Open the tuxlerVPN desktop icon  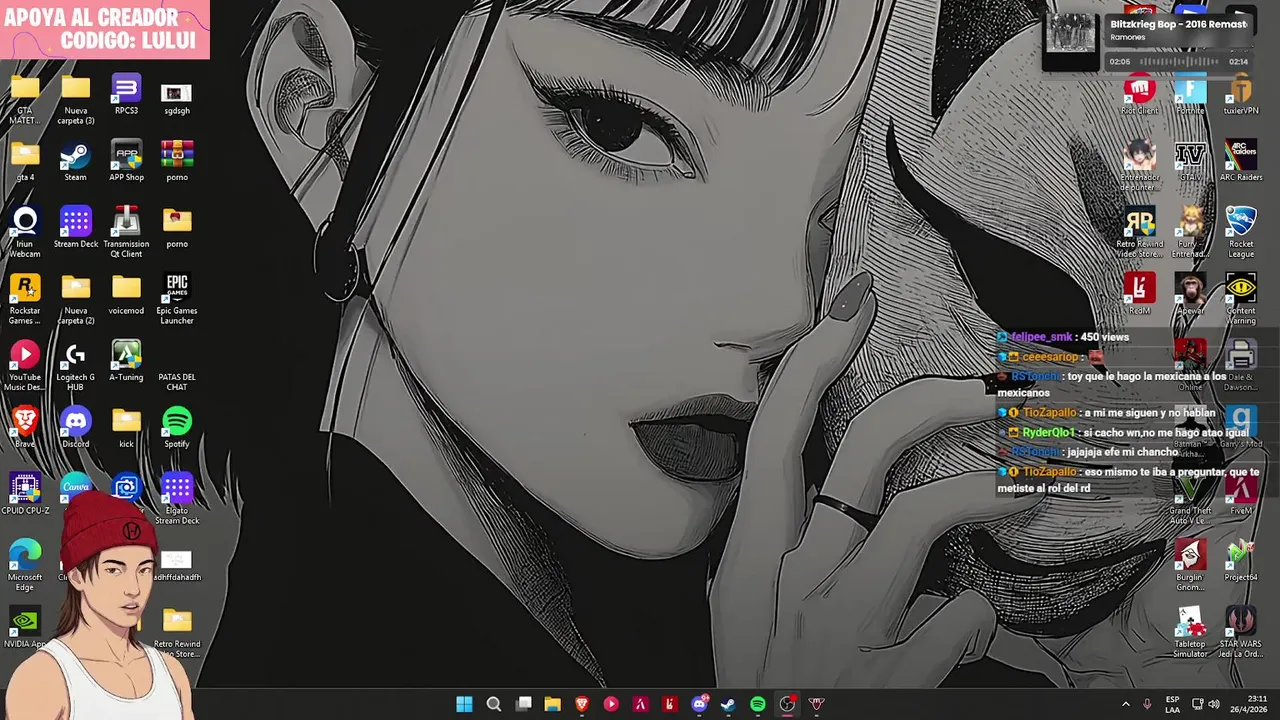tap(1241, 96)
